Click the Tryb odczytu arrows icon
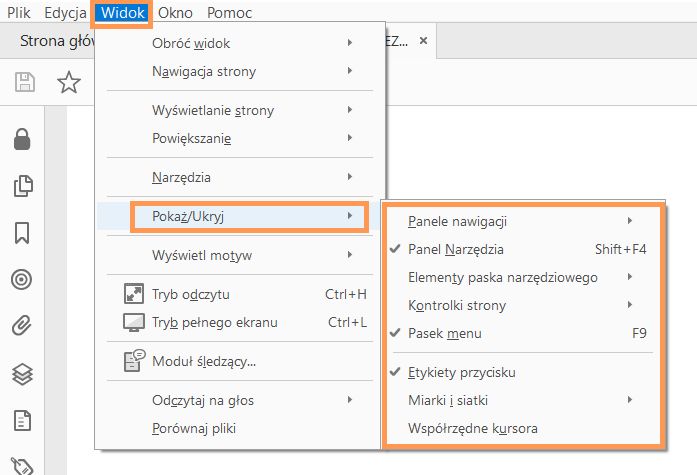The image size is (697, 475). (x=134, y=294)
